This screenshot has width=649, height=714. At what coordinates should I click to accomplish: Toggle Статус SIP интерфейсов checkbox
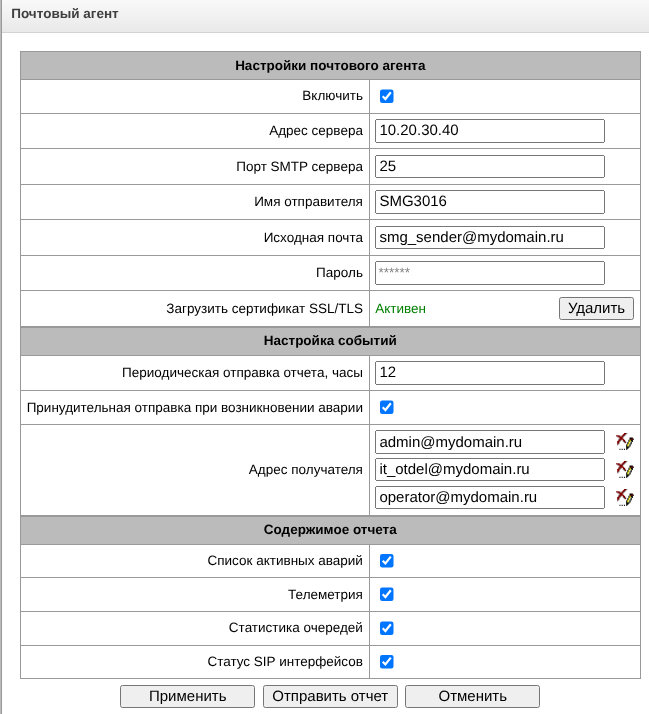(x=387, y=661)
